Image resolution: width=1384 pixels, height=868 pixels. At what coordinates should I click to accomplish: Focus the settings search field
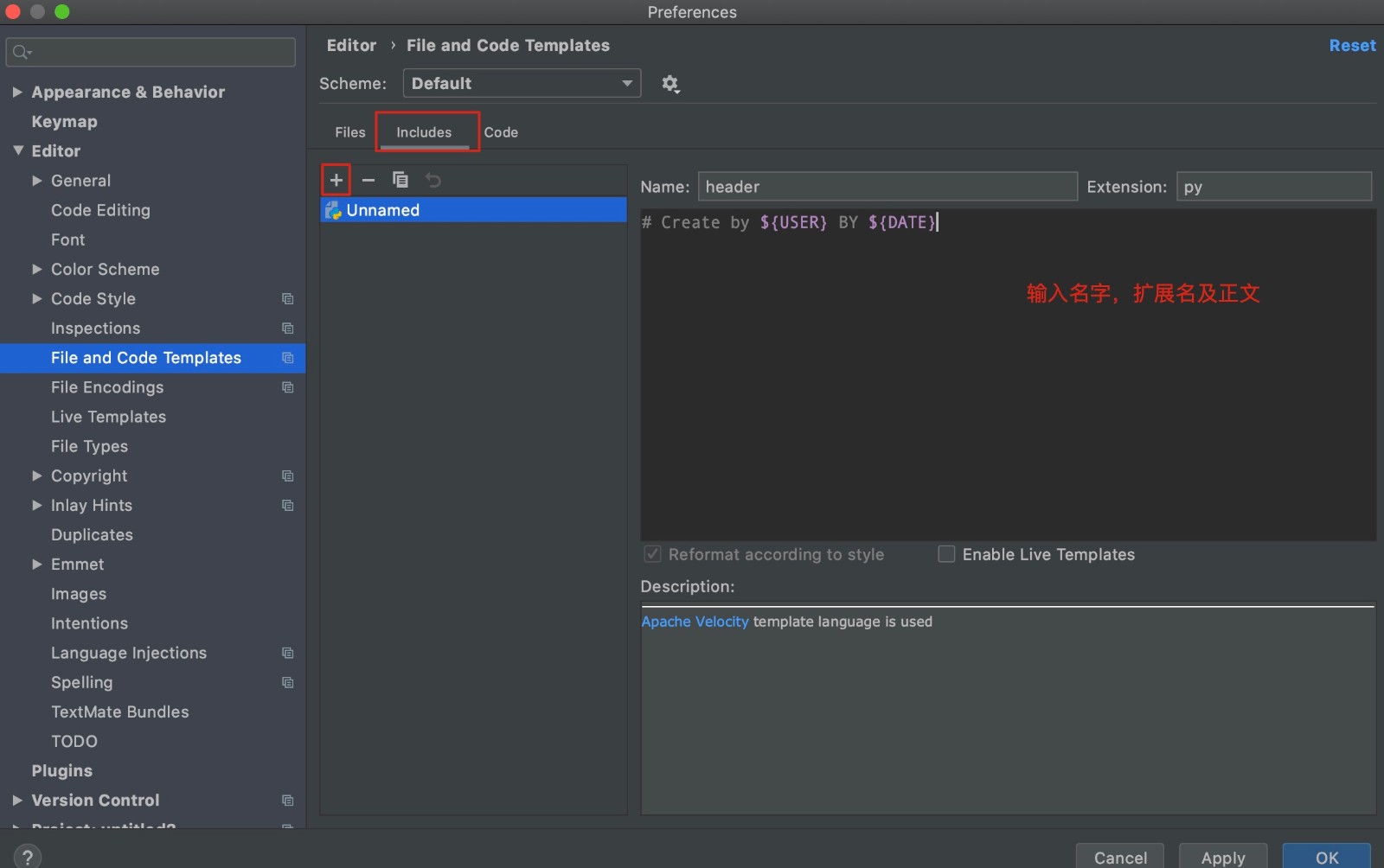click(151, 52)
